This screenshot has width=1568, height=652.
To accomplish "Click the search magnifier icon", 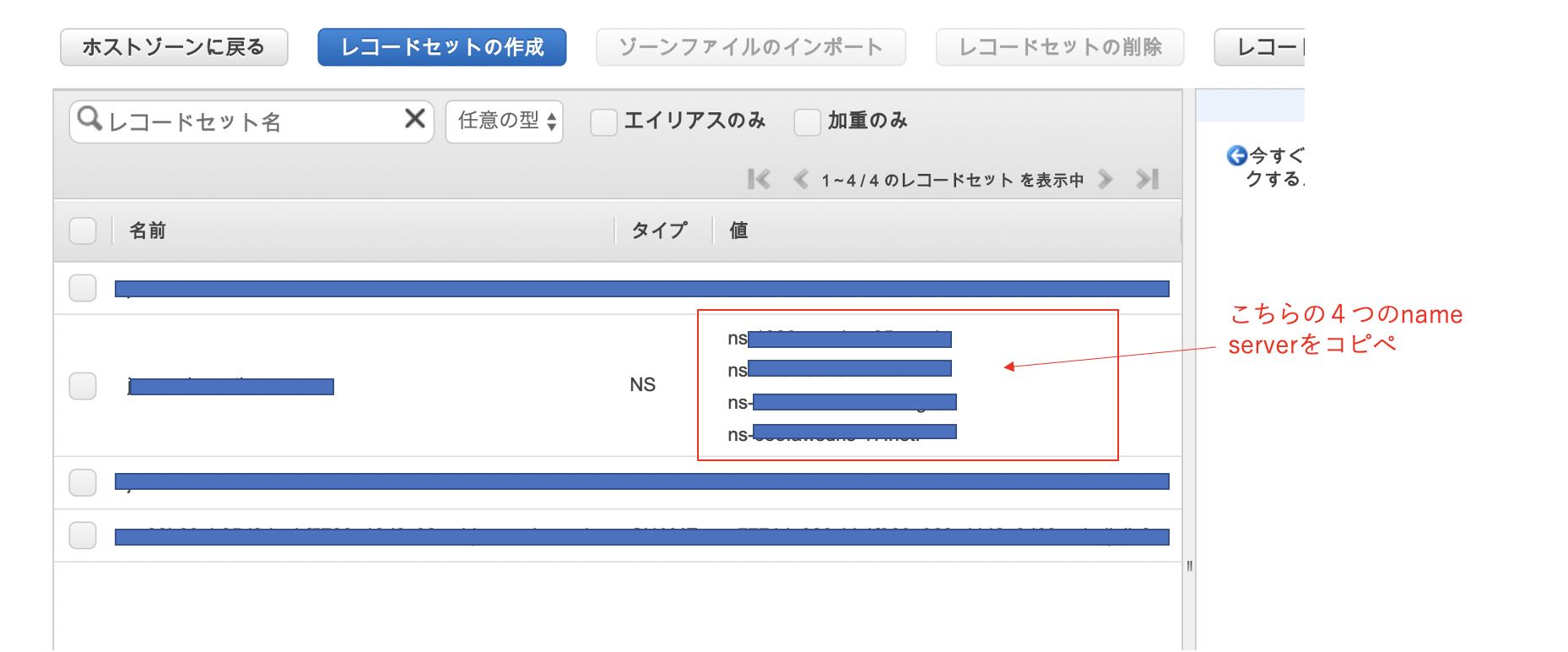I will [89, 119].
